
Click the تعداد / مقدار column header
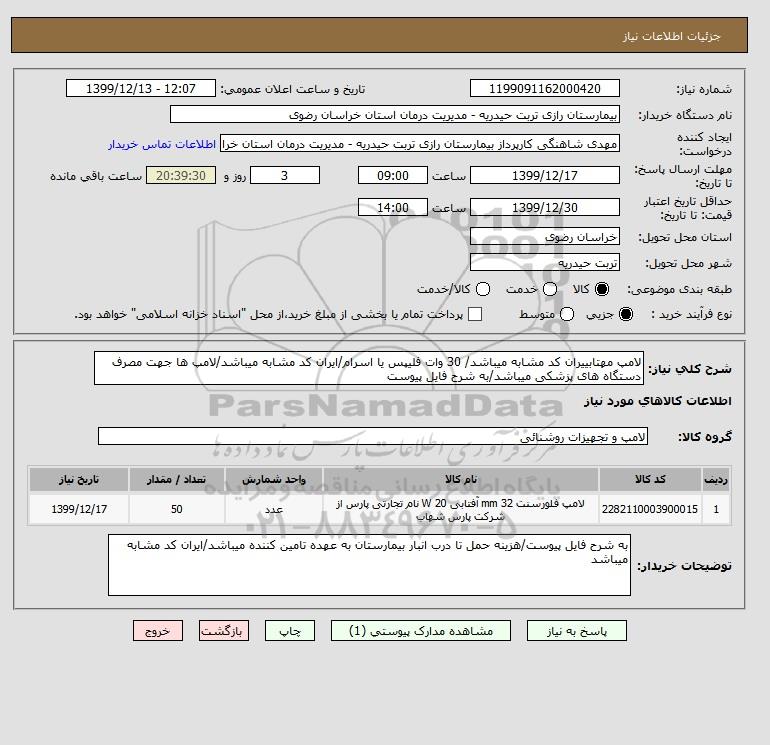tap(177, 479)
